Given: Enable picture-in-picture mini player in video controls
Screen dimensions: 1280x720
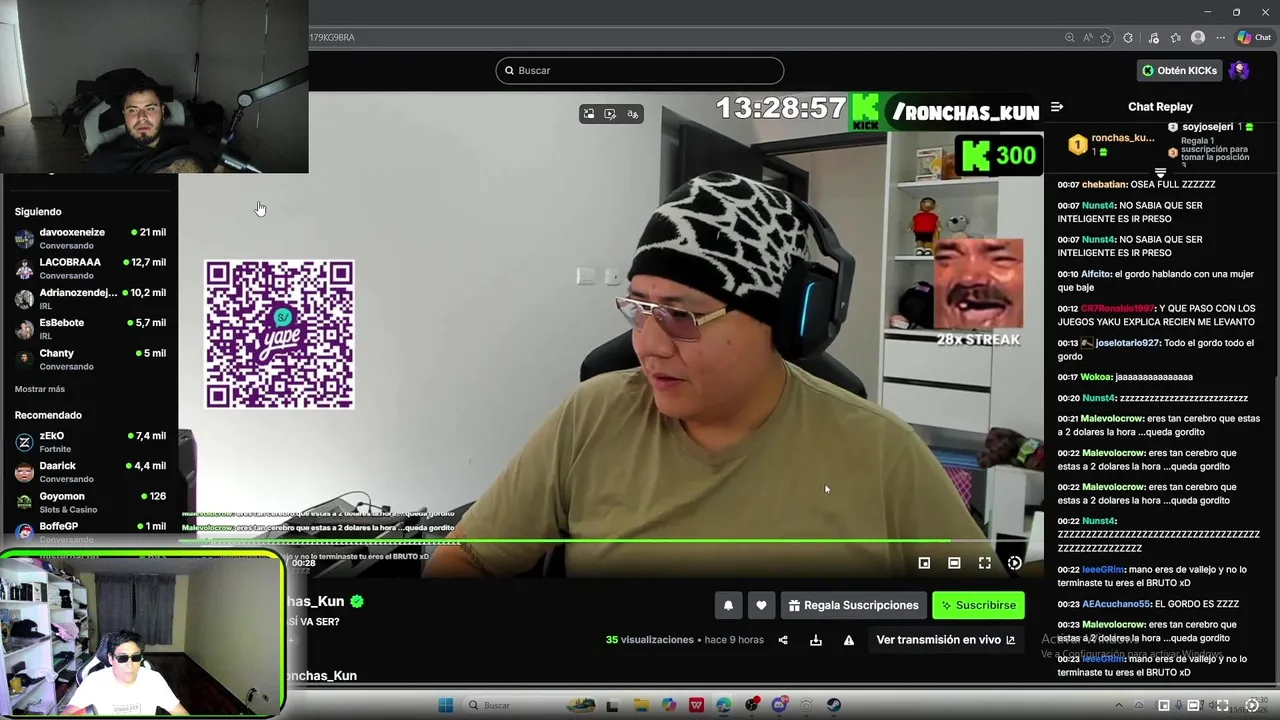Looking at the screenshot, I should pyautogui.click(x=924, y=563).
